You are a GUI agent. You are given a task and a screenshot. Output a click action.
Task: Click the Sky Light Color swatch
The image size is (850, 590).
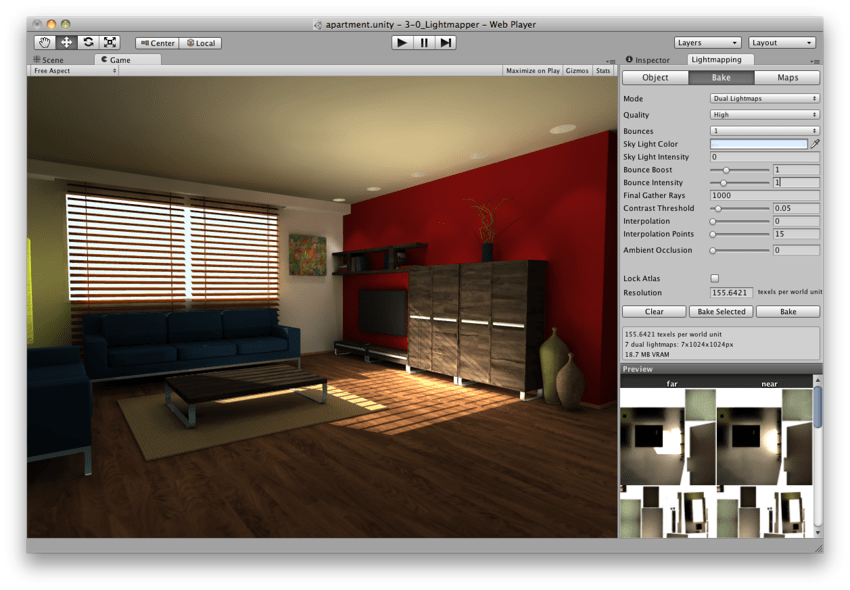(x=758, y=144)
